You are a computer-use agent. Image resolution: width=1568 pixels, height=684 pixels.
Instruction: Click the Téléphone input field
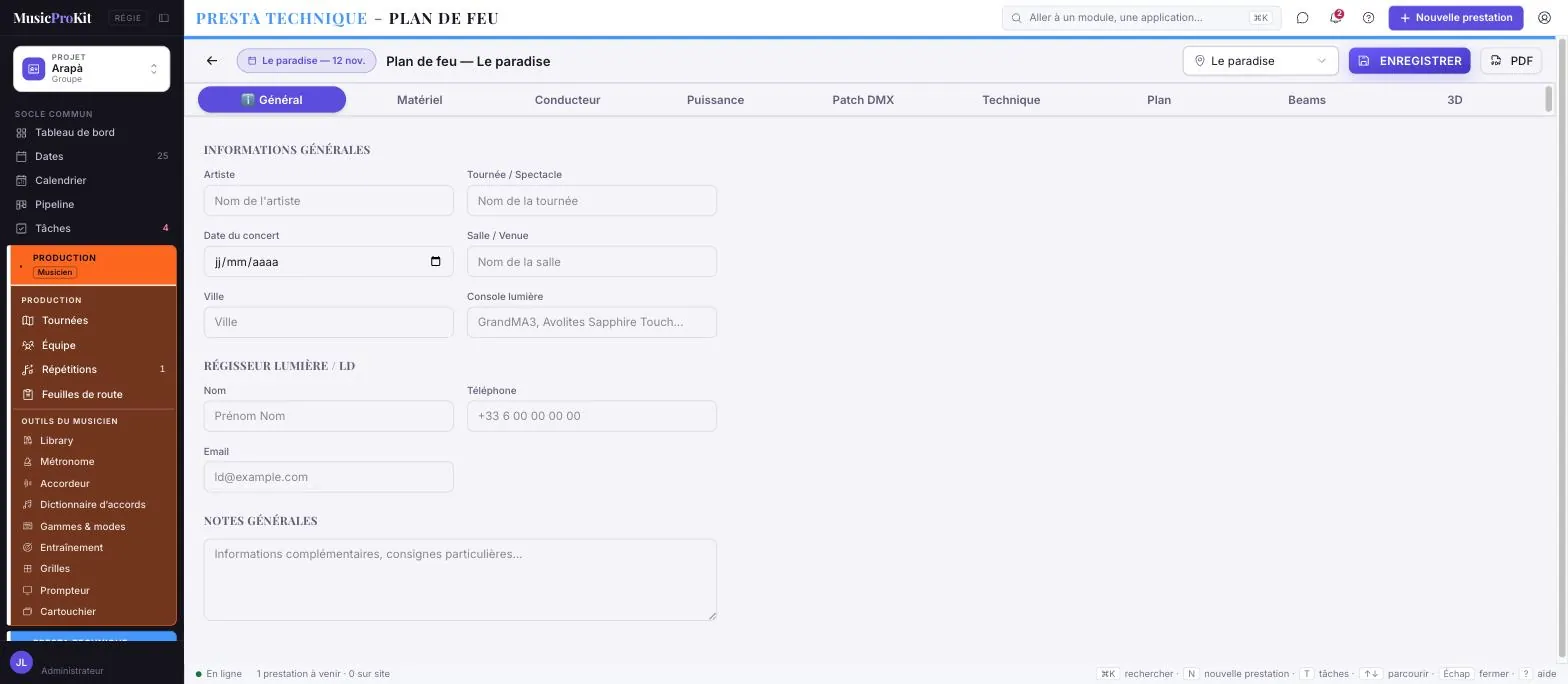[592, 416]
